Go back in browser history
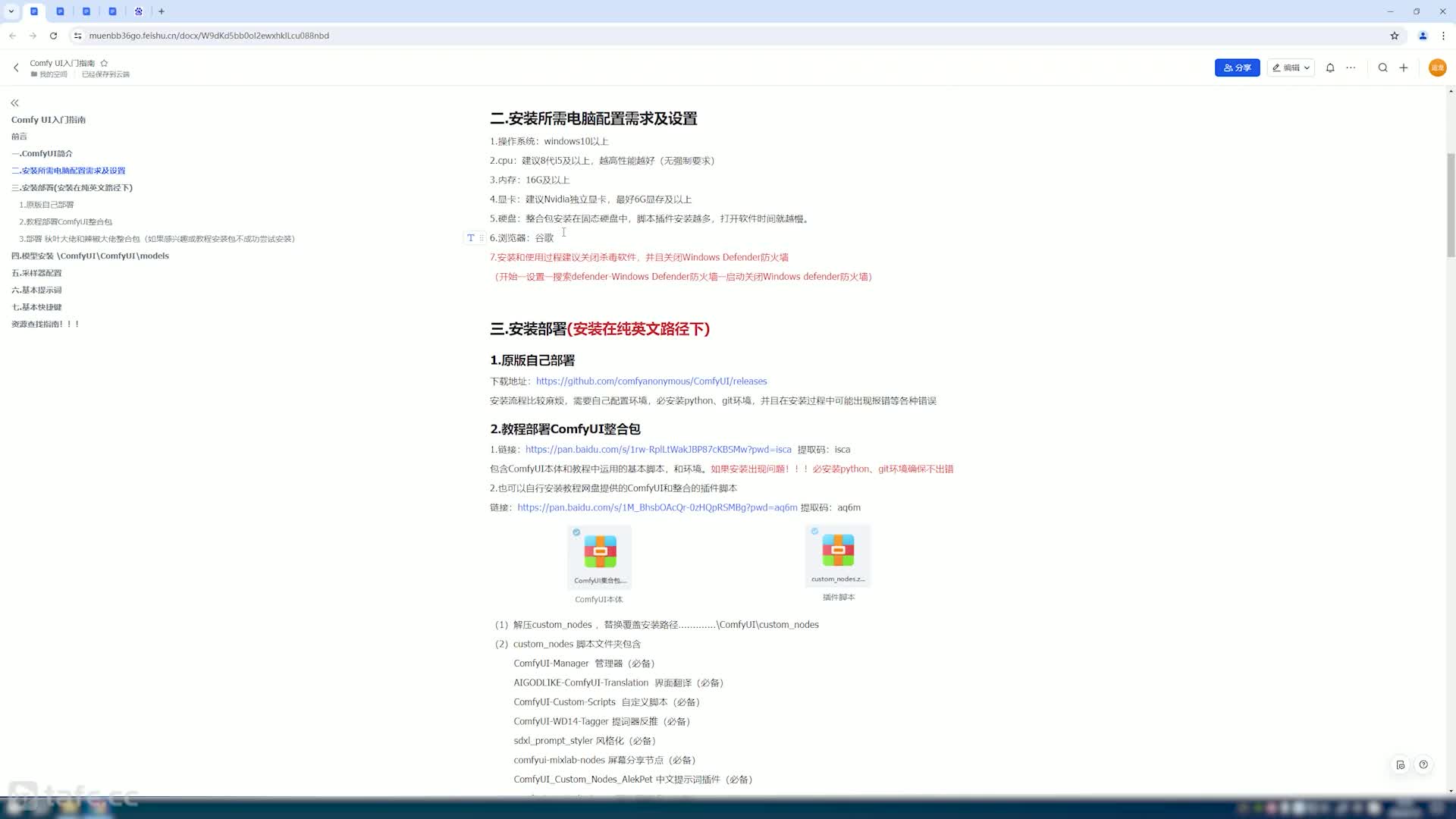The width and height of the screenshot is (1456, 819). 13,36
